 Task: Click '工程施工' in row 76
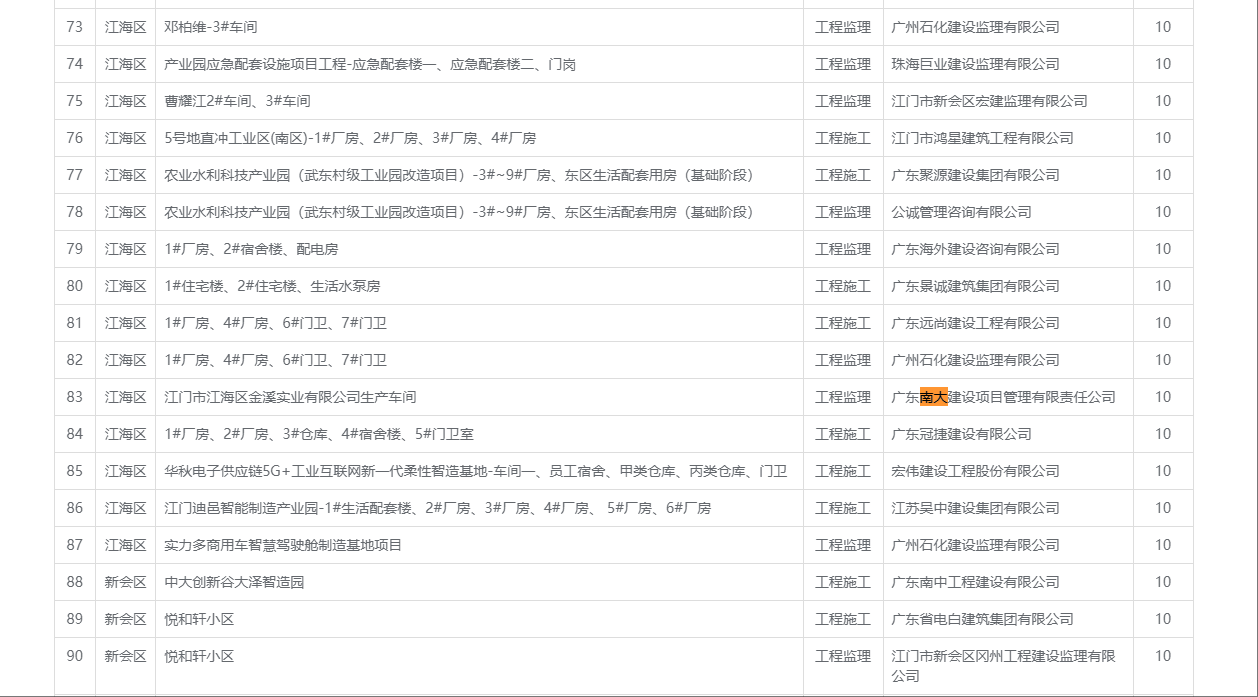[x=843, y=138]
